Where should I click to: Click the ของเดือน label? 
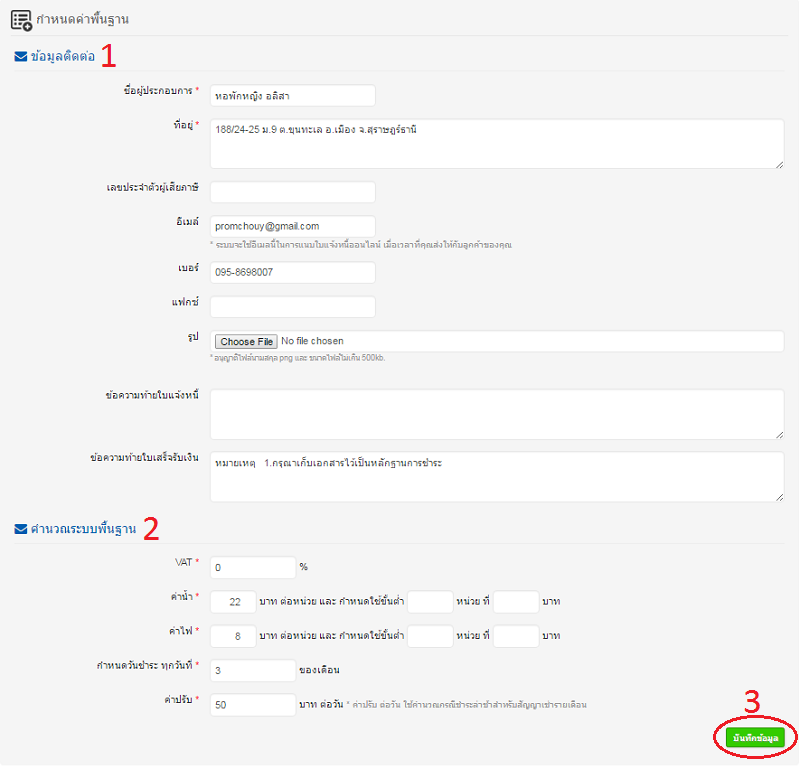point(319,671)
